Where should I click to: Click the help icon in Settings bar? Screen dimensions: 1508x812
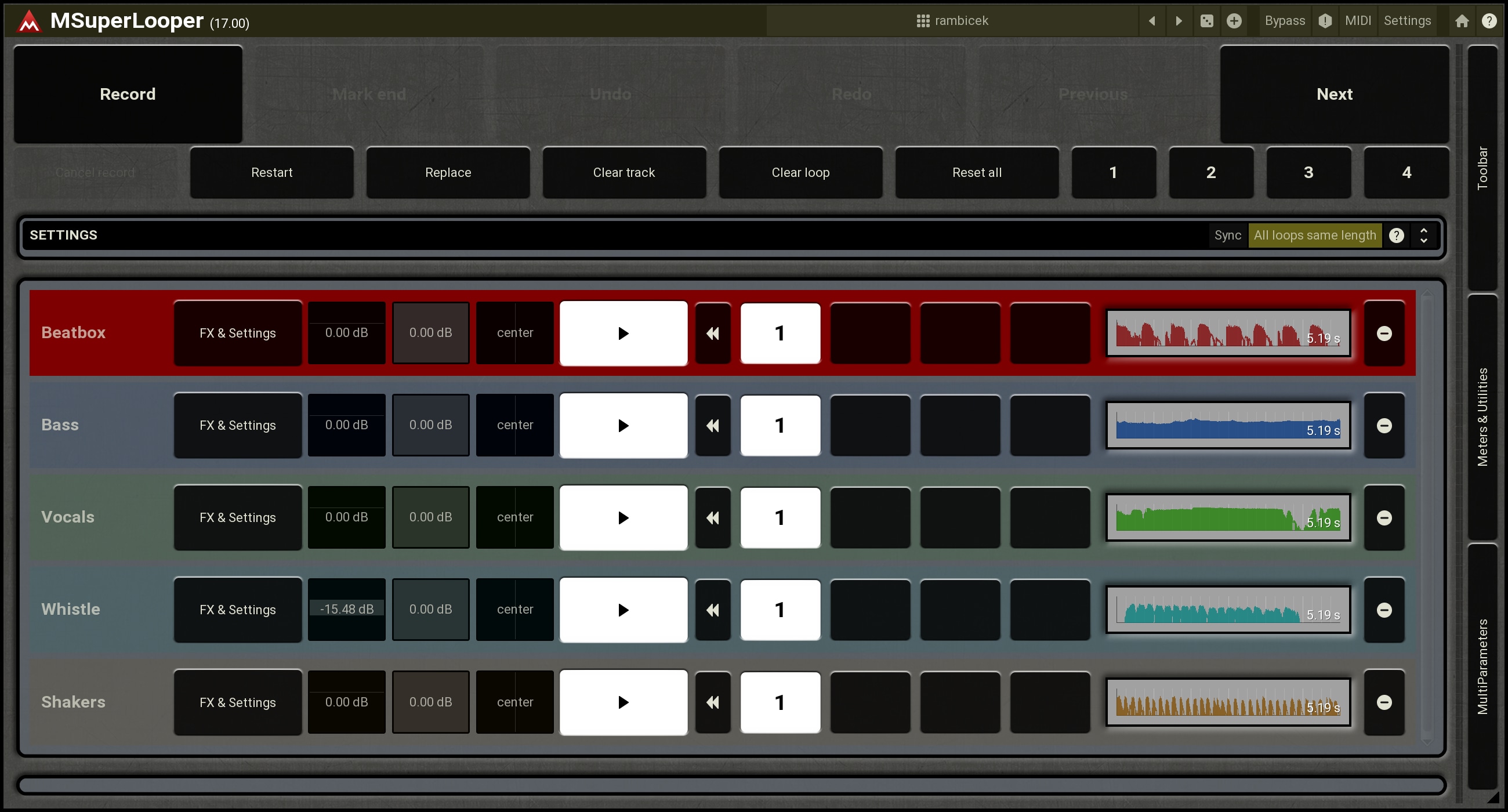[x=1396, y=235]
